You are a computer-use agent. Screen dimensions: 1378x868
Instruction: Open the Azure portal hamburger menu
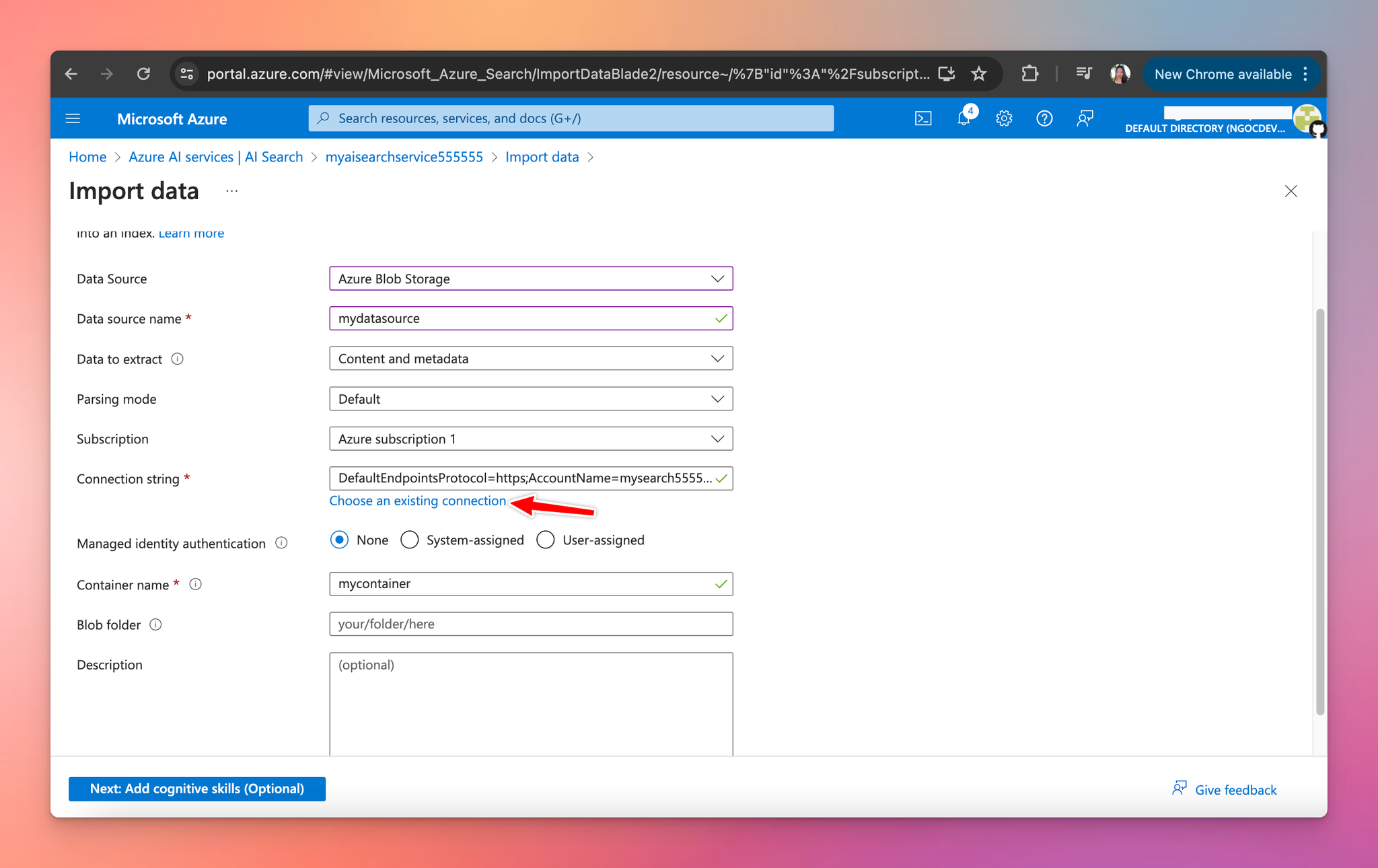click(73, 118)
